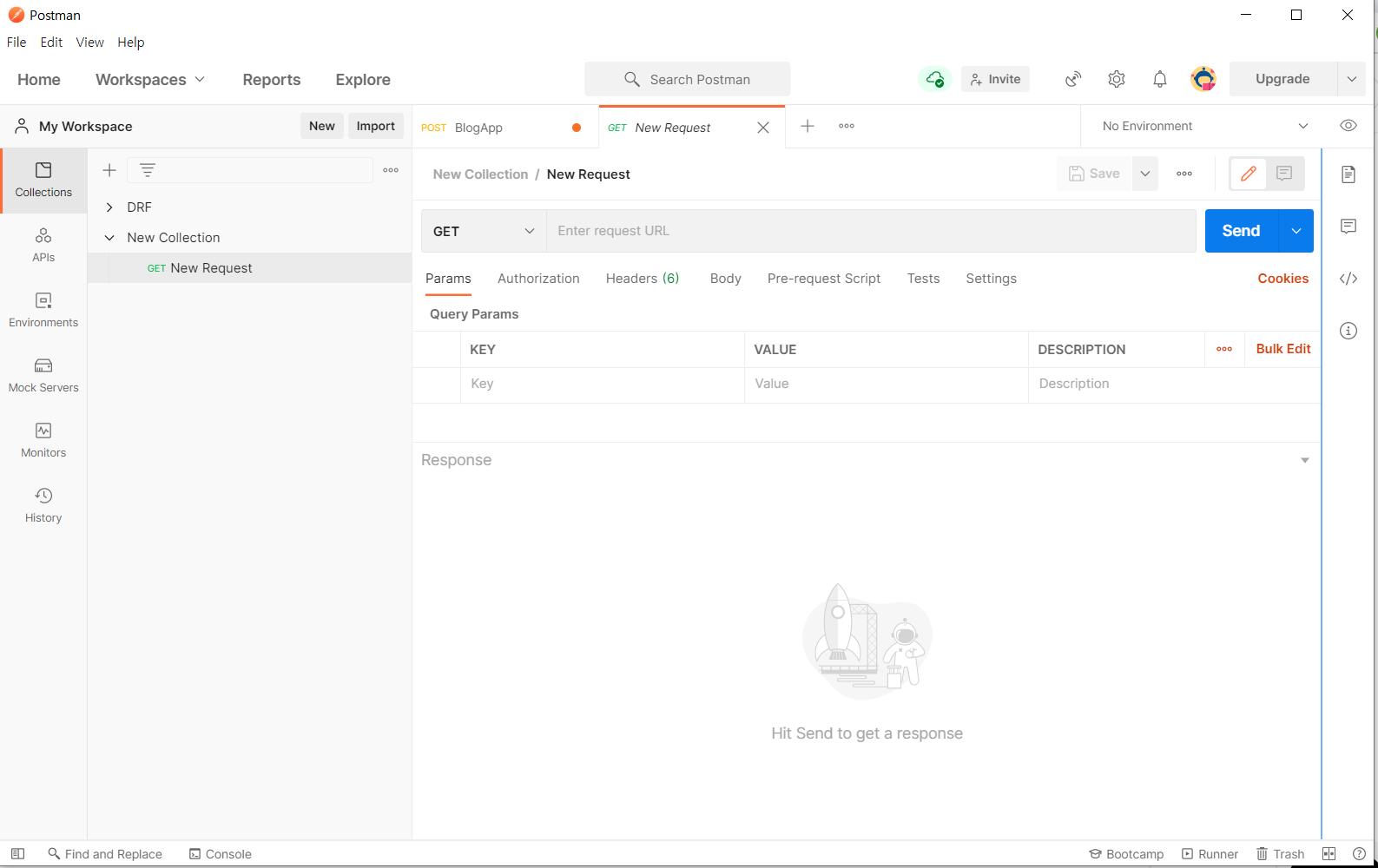Open the comments icon in right sidebar
Screen dimensions: 1378x868
pyautogui.click(x=1348, y=227)
